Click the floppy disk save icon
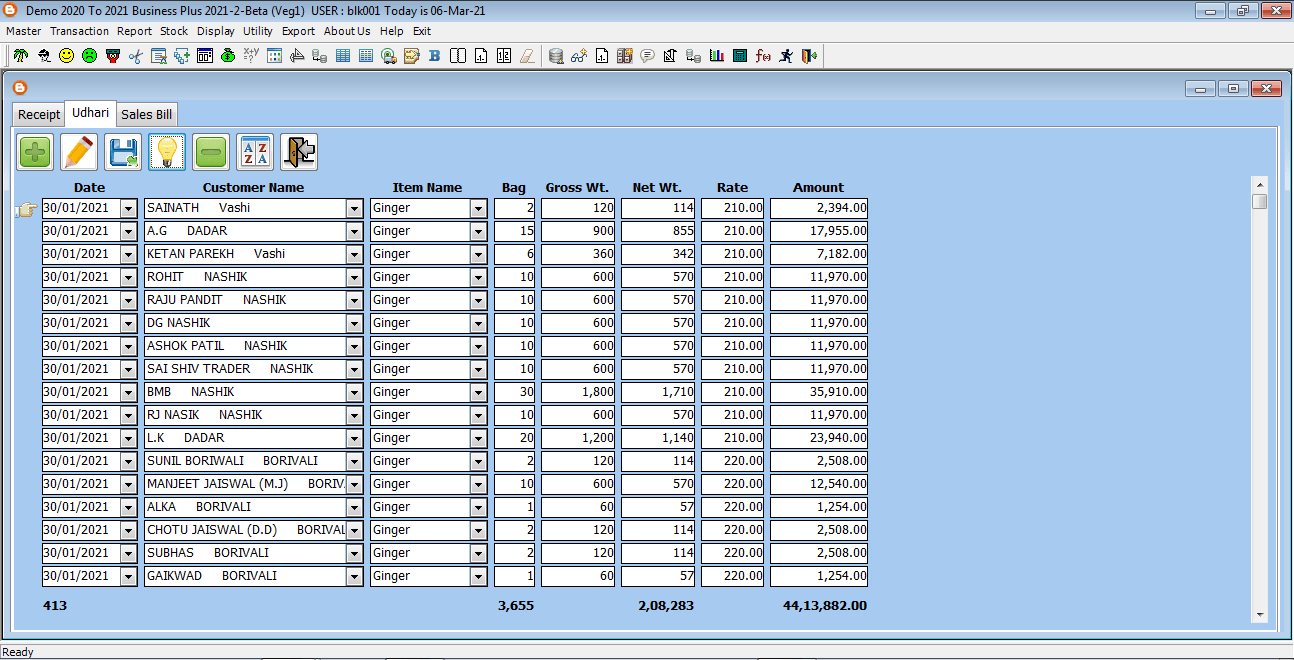 123,153
